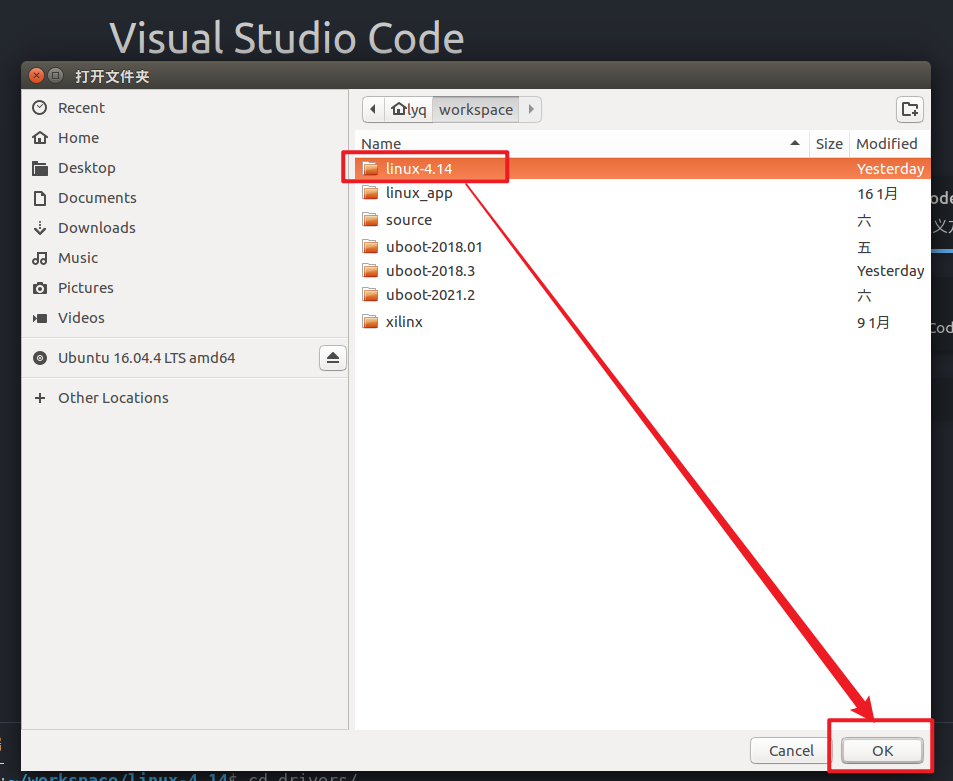
Task: Go to Home in the sidebar
Action: (x=185, y=138)
